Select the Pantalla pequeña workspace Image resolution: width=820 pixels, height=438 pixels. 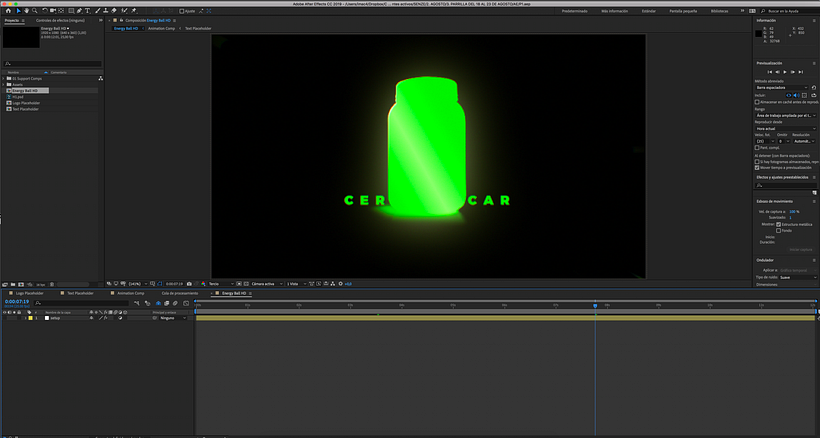683,11
